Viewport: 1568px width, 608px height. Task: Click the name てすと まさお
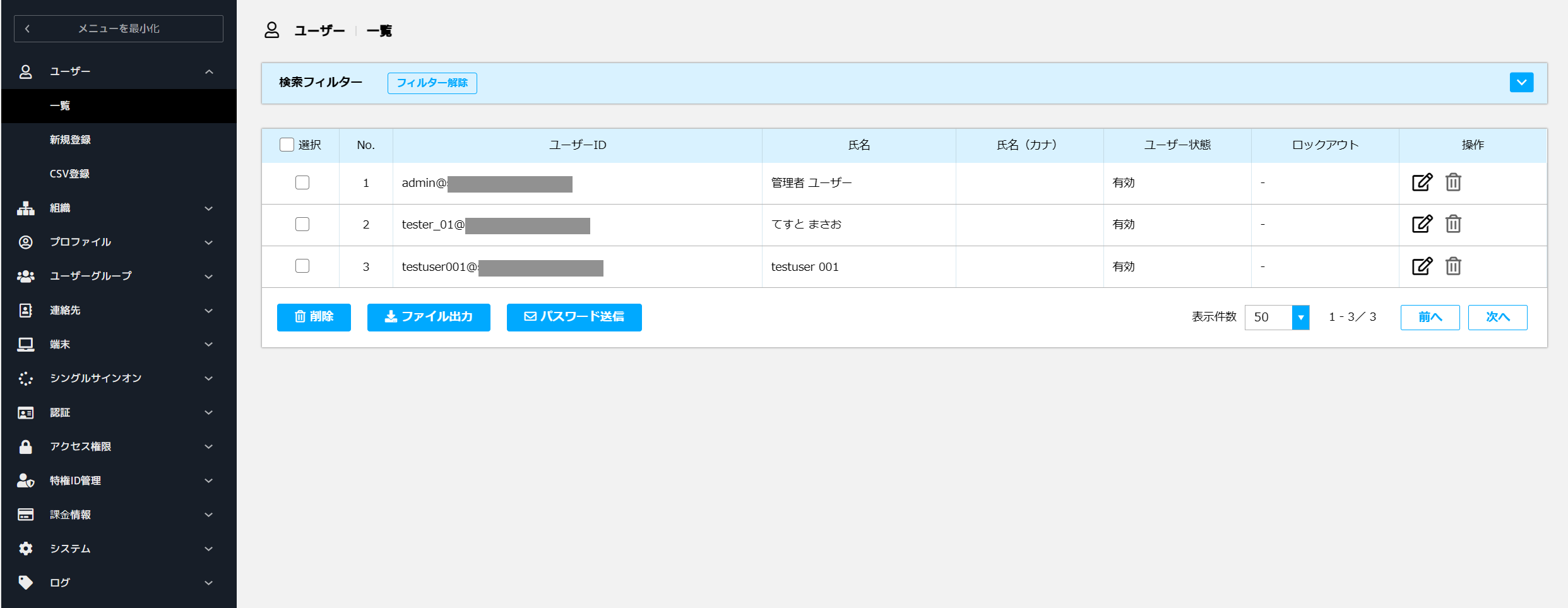pyautogui.click(x=806, y=224)
